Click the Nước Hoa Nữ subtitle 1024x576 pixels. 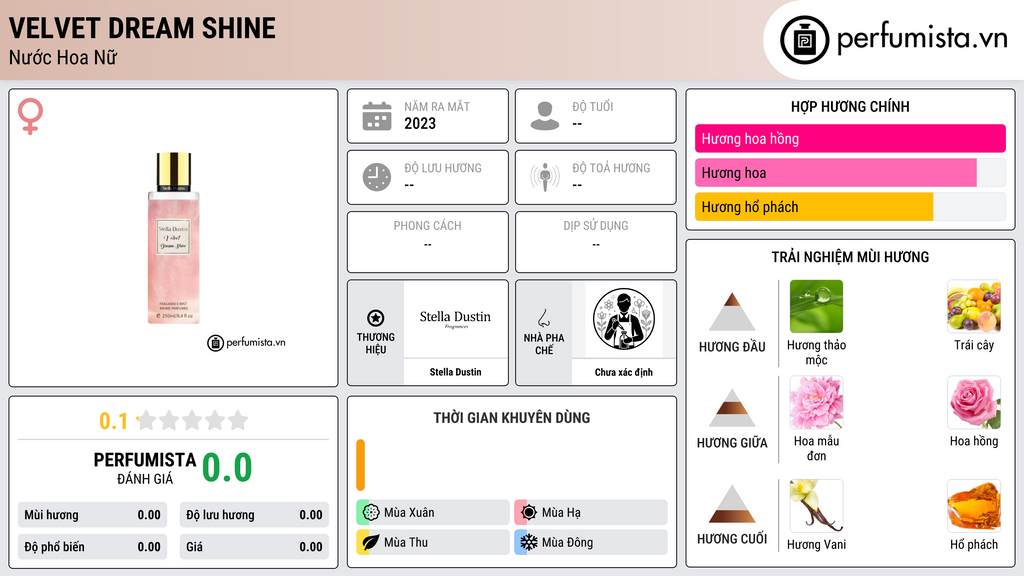click(x=63, y=57)
